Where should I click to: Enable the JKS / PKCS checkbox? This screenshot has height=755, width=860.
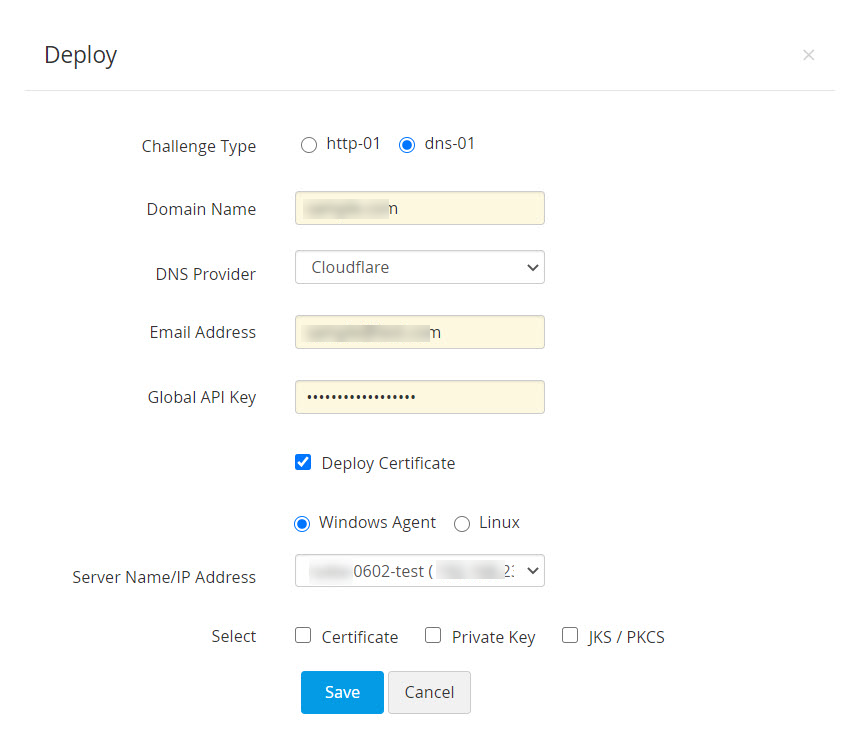pos(570,634)
